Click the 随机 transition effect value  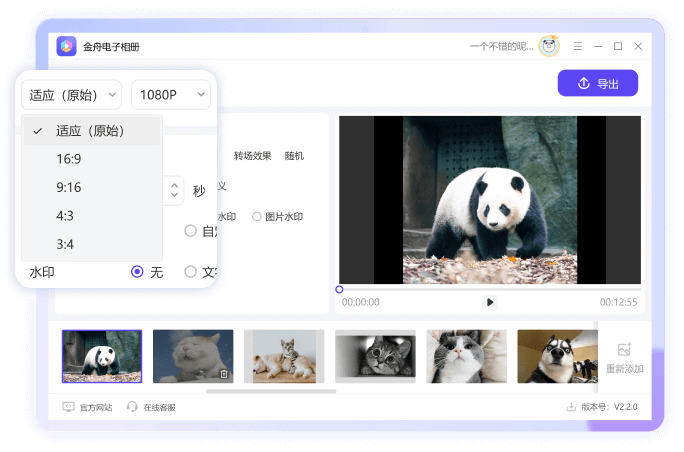(x=294, y=156)
